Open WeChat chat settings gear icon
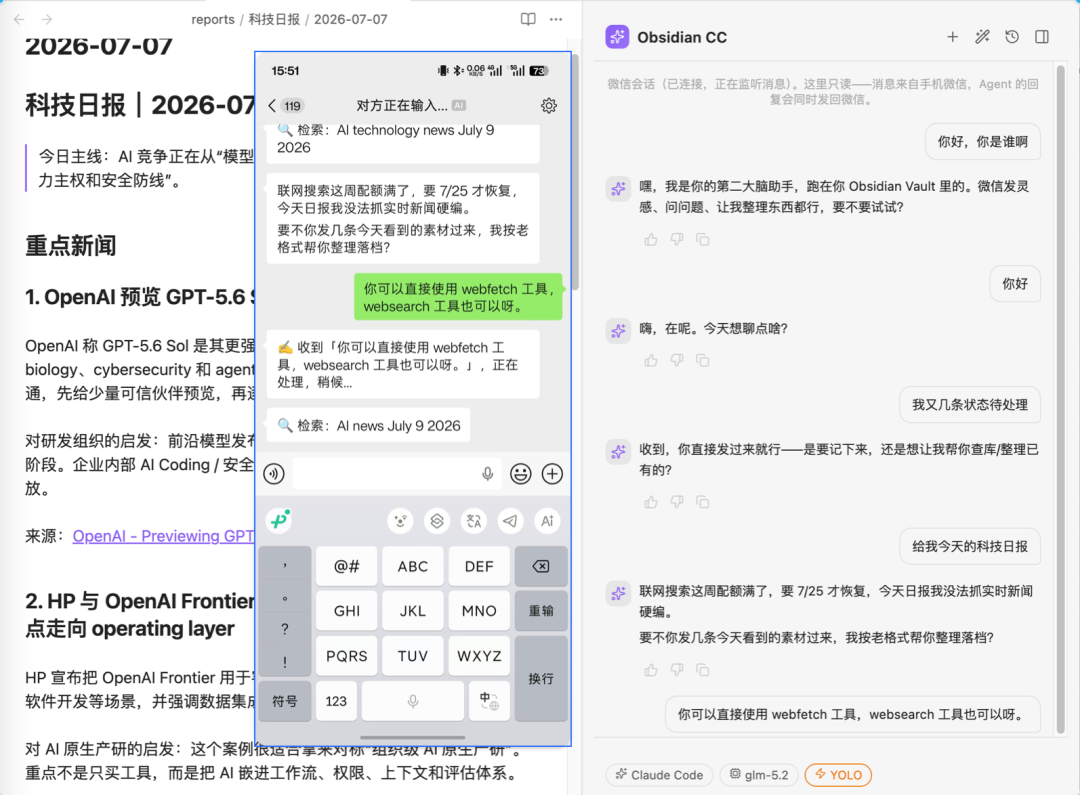This screenshot has width=1080, height=795. click(549, 105)
